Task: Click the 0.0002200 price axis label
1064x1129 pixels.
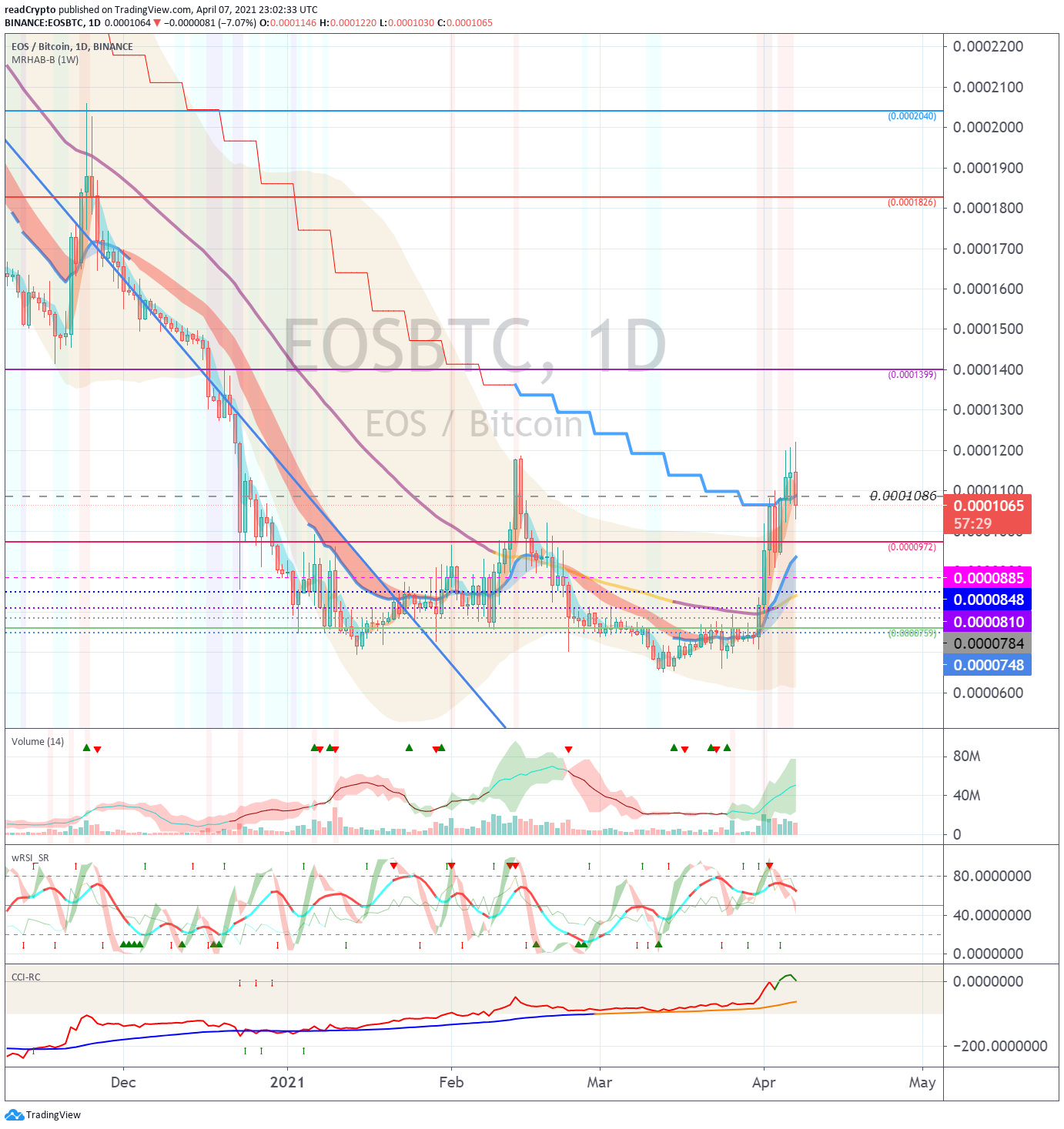Action: coord(988,46)
